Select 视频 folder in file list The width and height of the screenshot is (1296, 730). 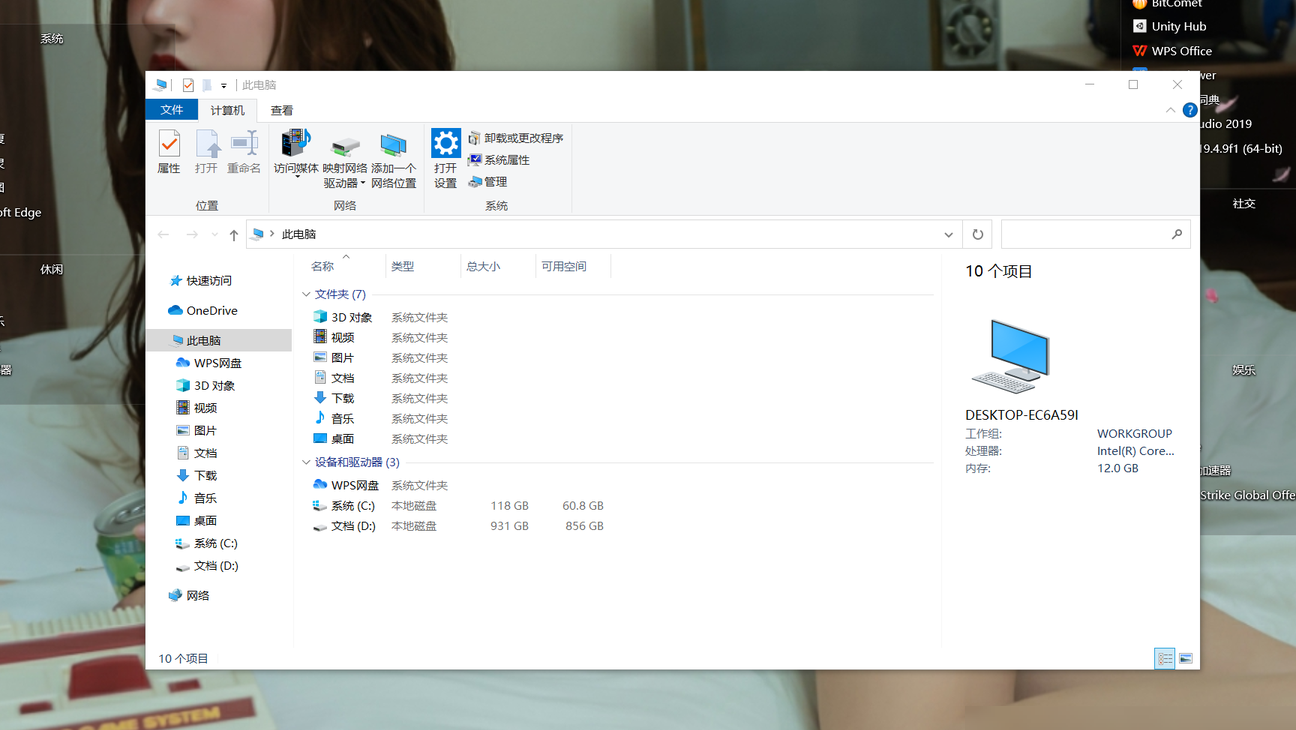point(334,338)
